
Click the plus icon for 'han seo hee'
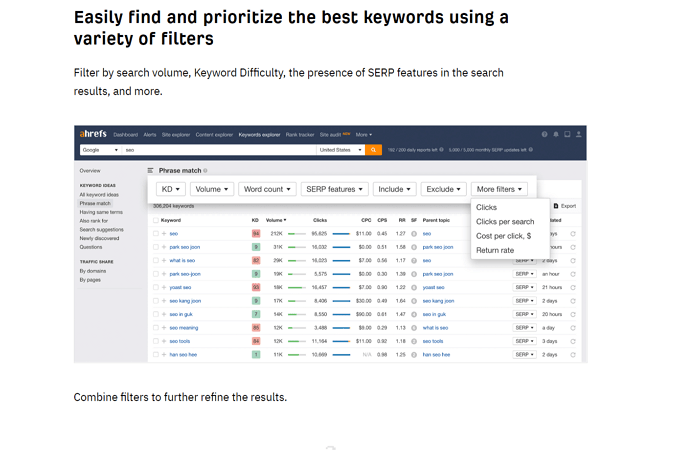[x=164, y=355]
